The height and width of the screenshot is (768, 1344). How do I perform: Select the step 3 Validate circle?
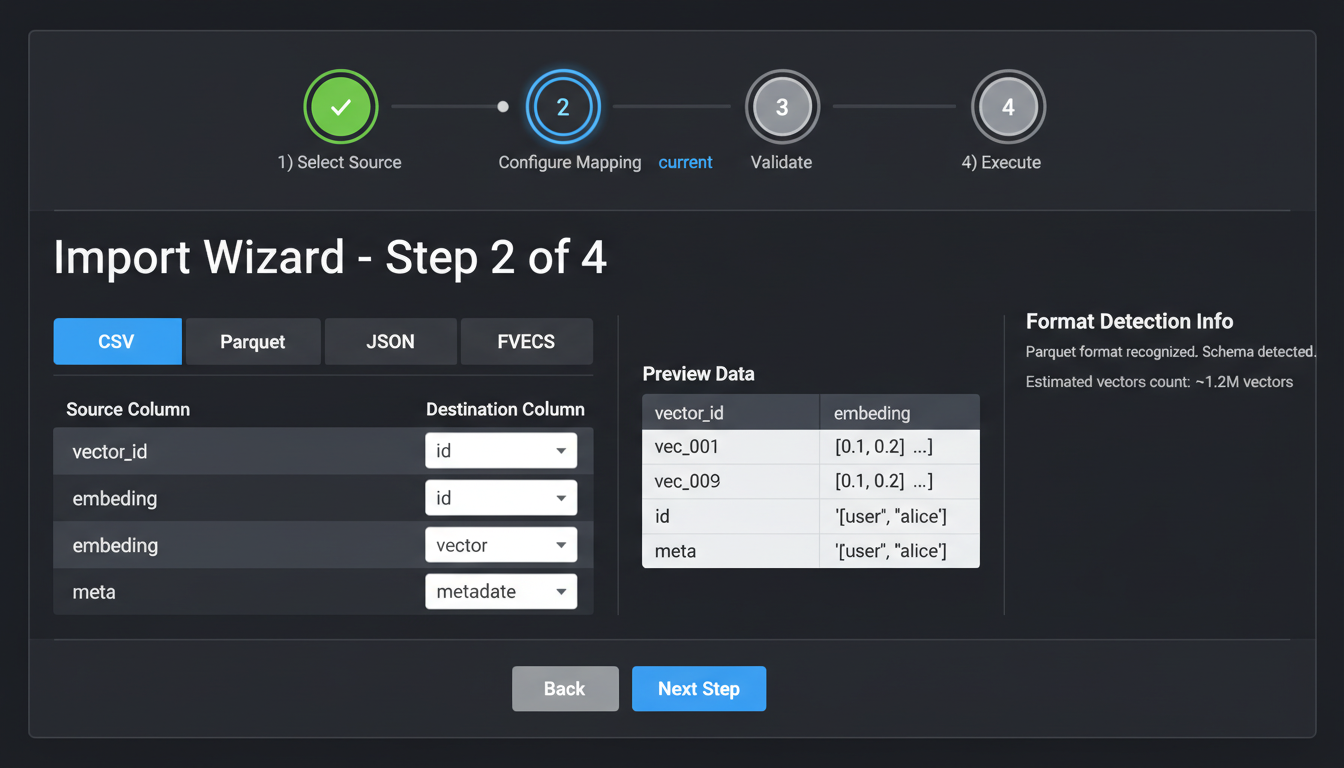click(782, 106)
